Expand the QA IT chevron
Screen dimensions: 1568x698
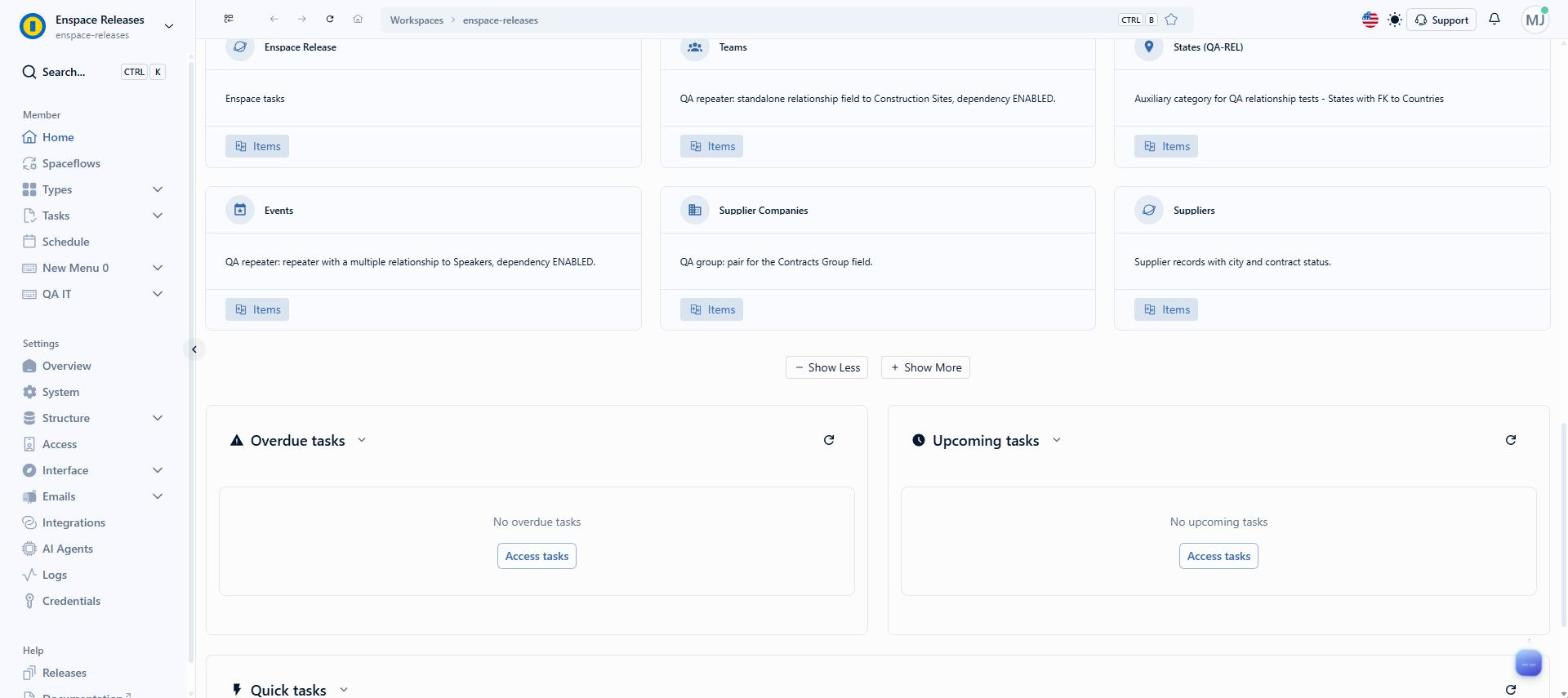click(x=157, y=294)
